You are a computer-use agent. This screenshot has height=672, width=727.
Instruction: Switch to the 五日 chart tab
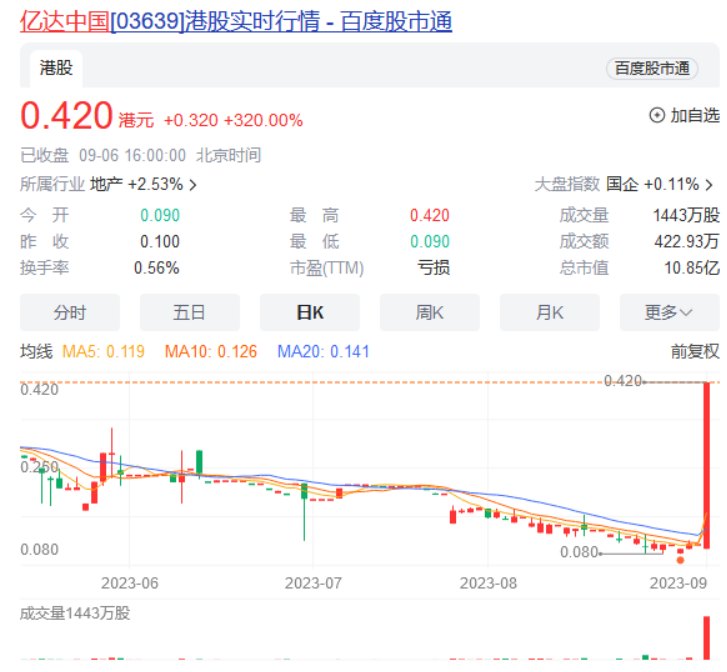[189, 313]
